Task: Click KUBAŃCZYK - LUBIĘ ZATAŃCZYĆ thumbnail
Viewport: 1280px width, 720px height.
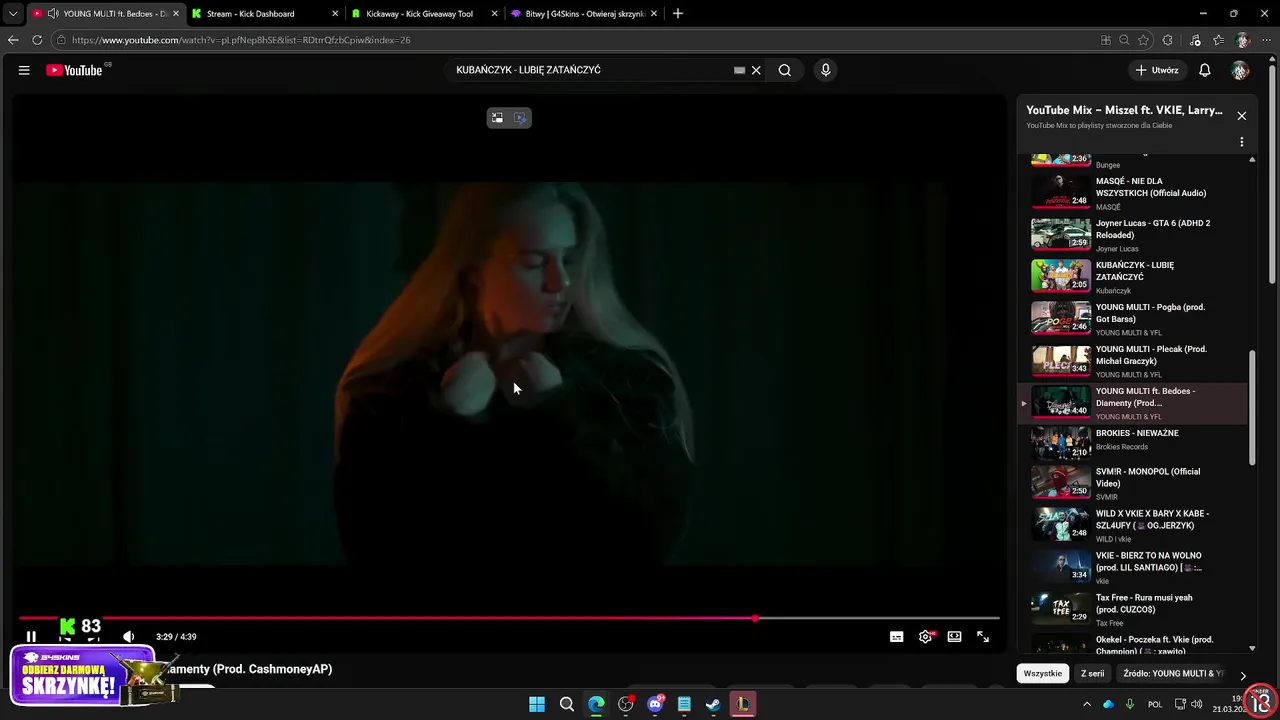Action: (1061, 276)
